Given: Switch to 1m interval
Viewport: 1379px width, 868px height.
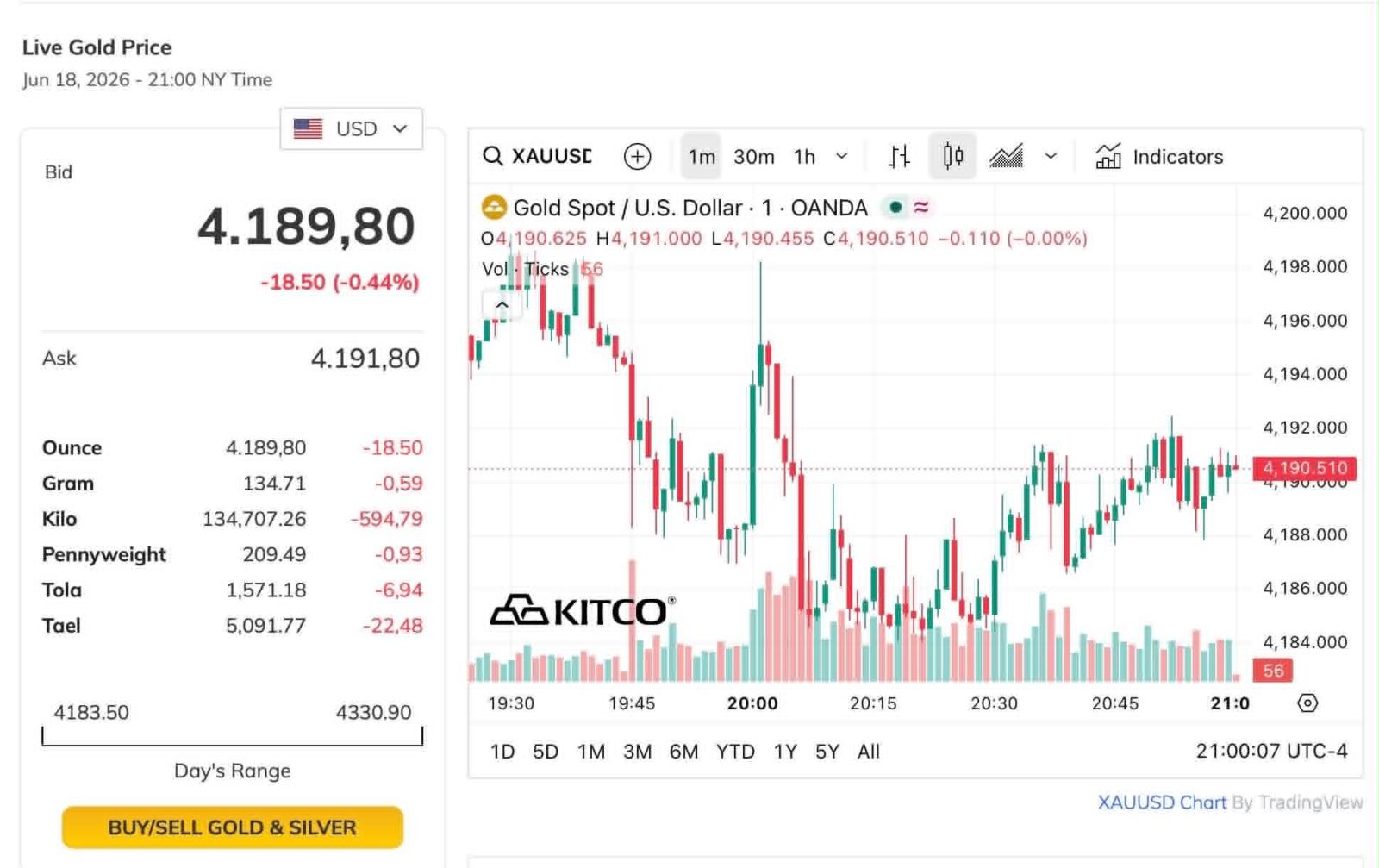Looking at the screenshot, I should 702,156.
